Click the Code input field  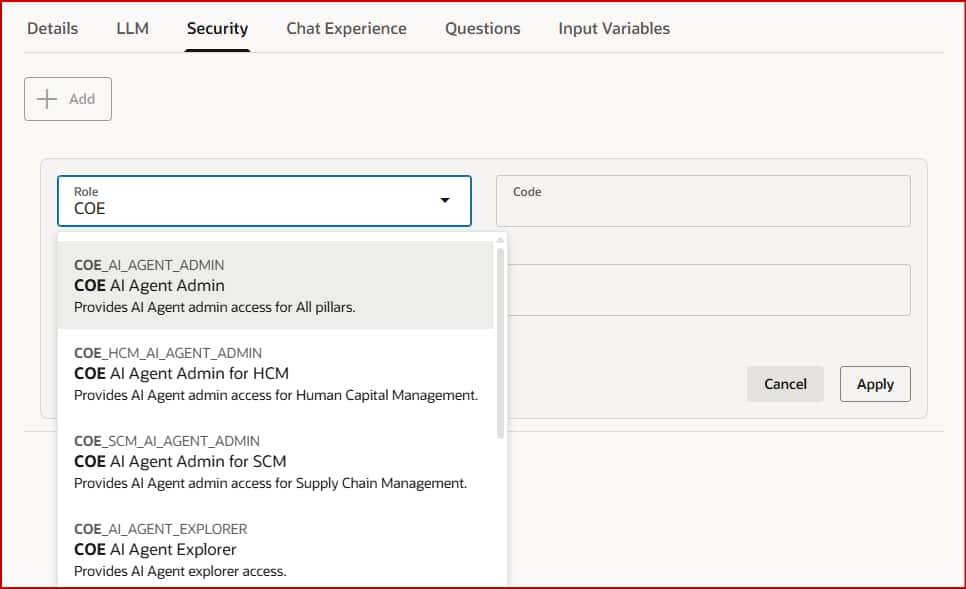coord(703,201)
